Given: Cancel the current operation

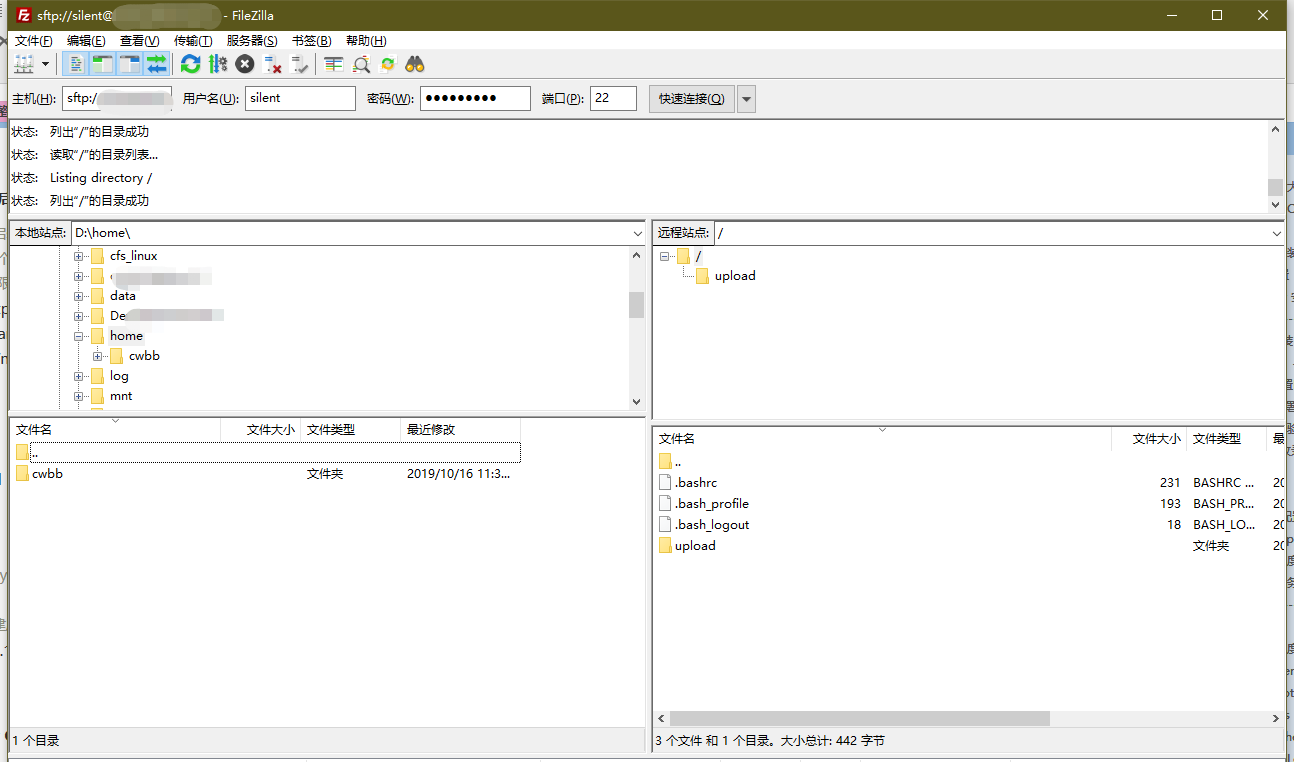Looking at the screenshot, I should pos(245,64).
